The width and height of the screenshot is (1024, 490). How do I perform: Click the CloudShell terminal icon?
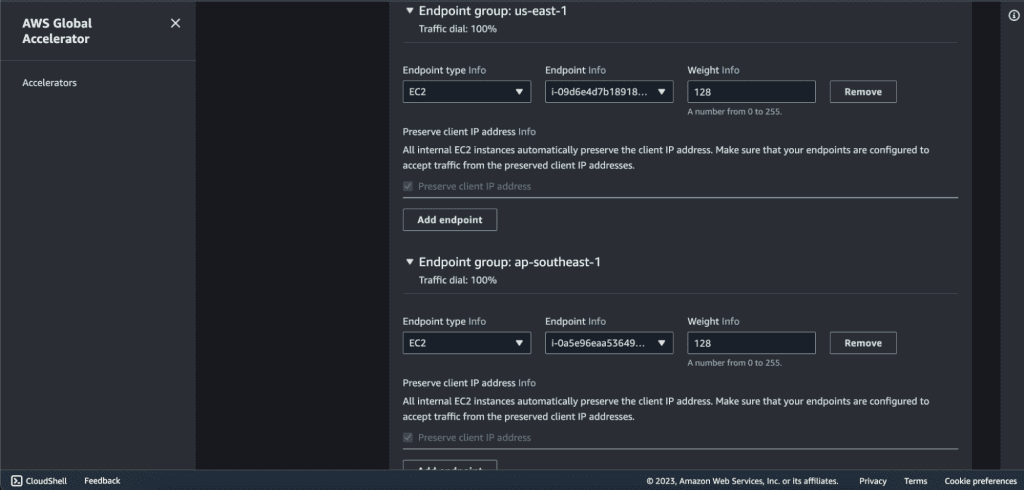click(x=17, y=481)
